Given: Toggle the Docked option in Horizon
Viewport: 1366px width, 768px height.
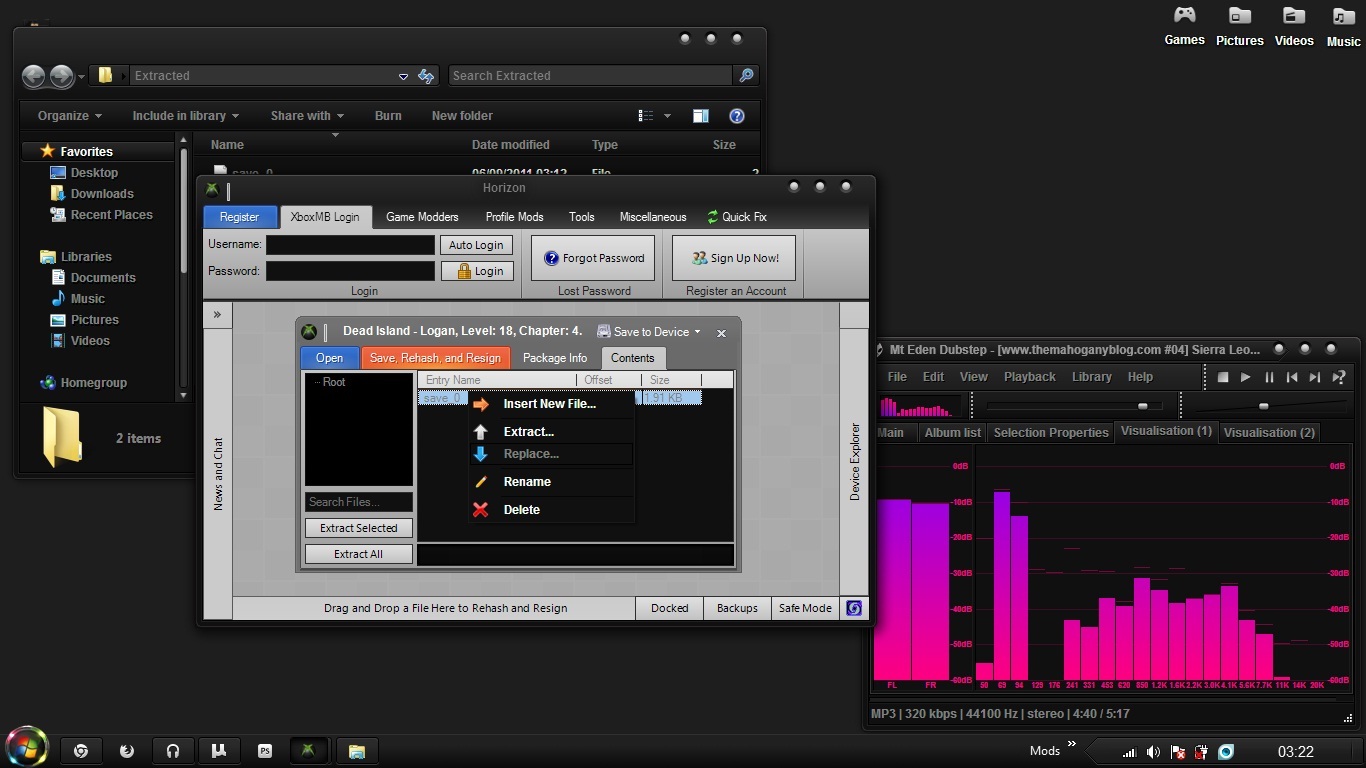Looking at the screenshot, I should (x=669, y=608).
